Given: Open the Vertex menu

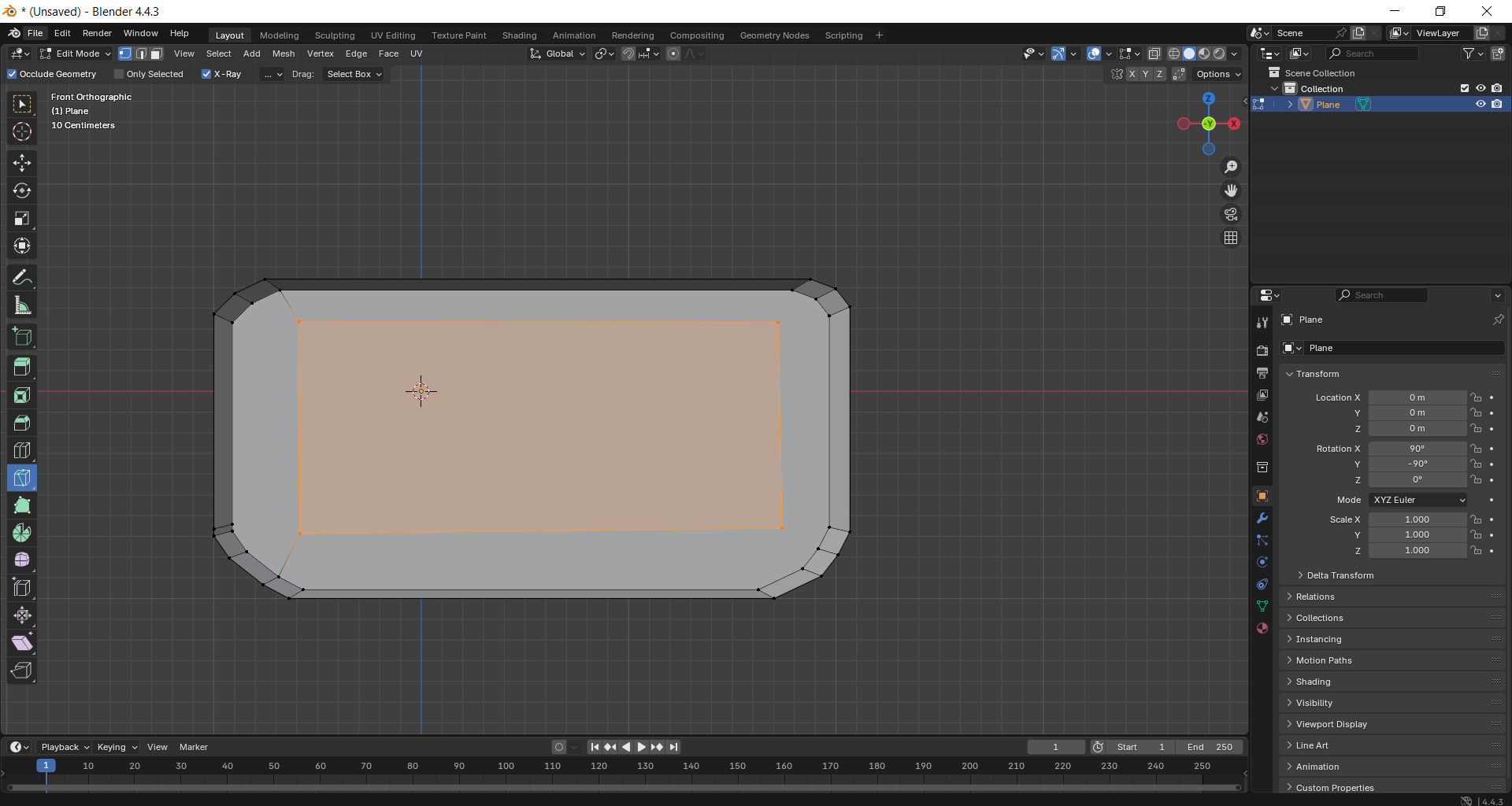Looking at the screenshot, I should pyautogui.click(x=321, y=54).
